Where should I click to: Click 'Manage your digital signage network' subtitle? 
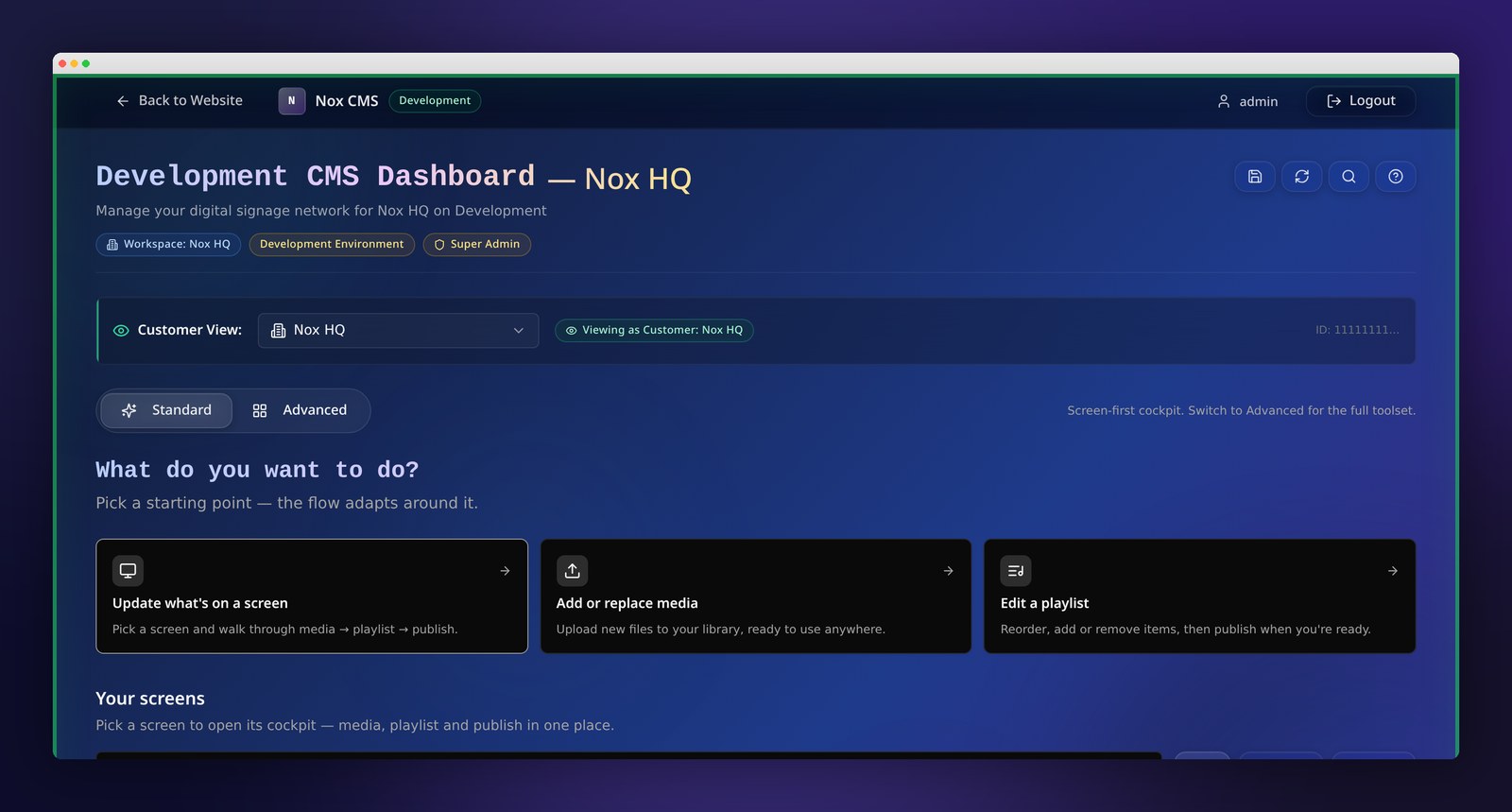pos(321,211)
